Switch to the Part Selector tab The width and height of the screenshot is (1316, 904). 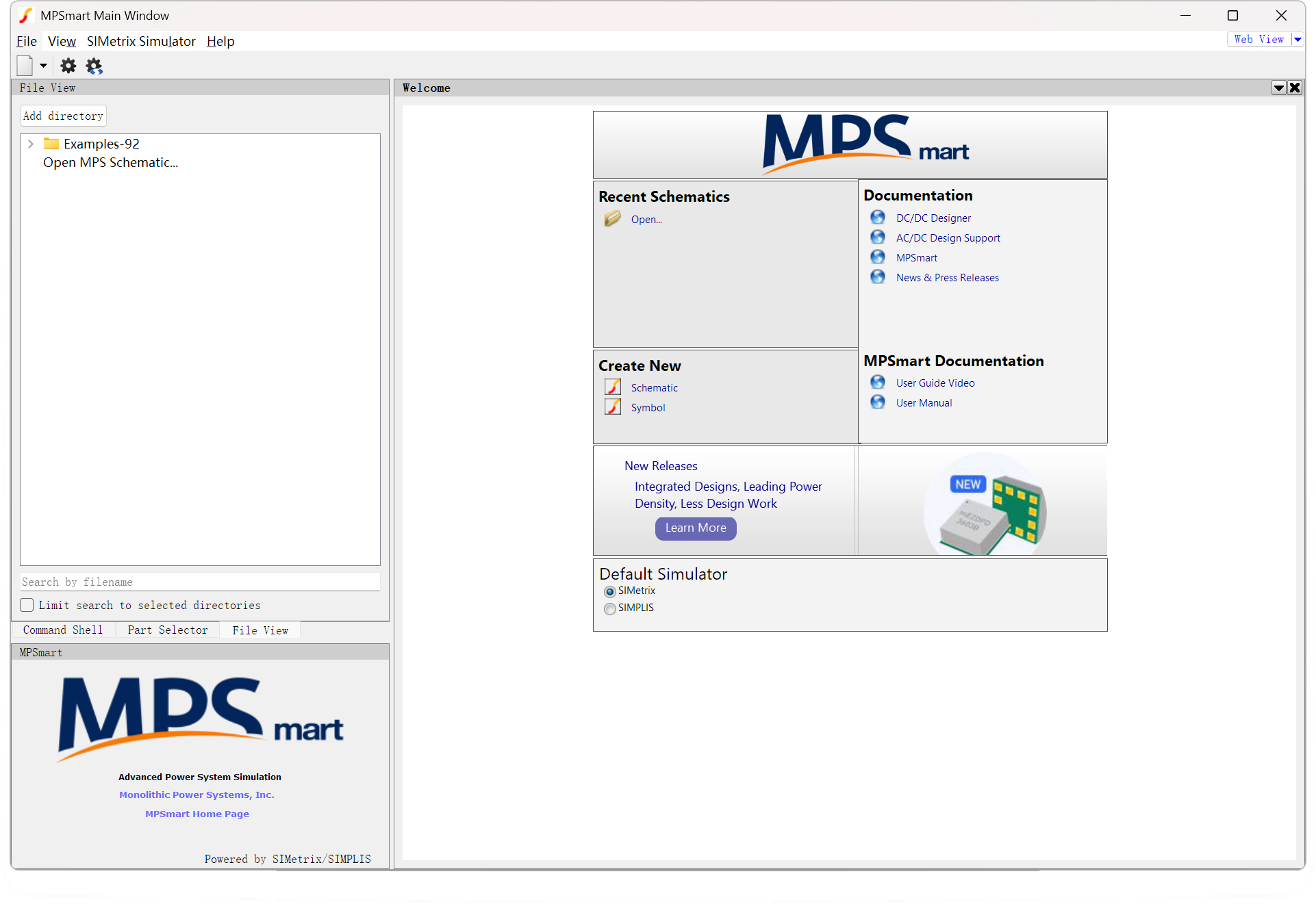168,630
